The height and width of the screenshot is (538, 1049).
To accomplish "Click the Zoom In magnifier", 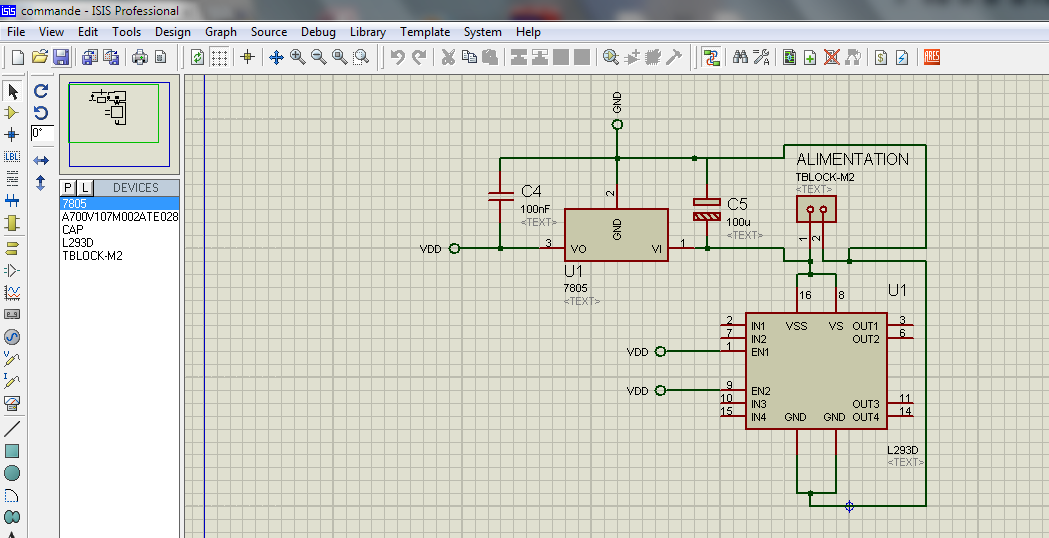I will pos(298,57).
